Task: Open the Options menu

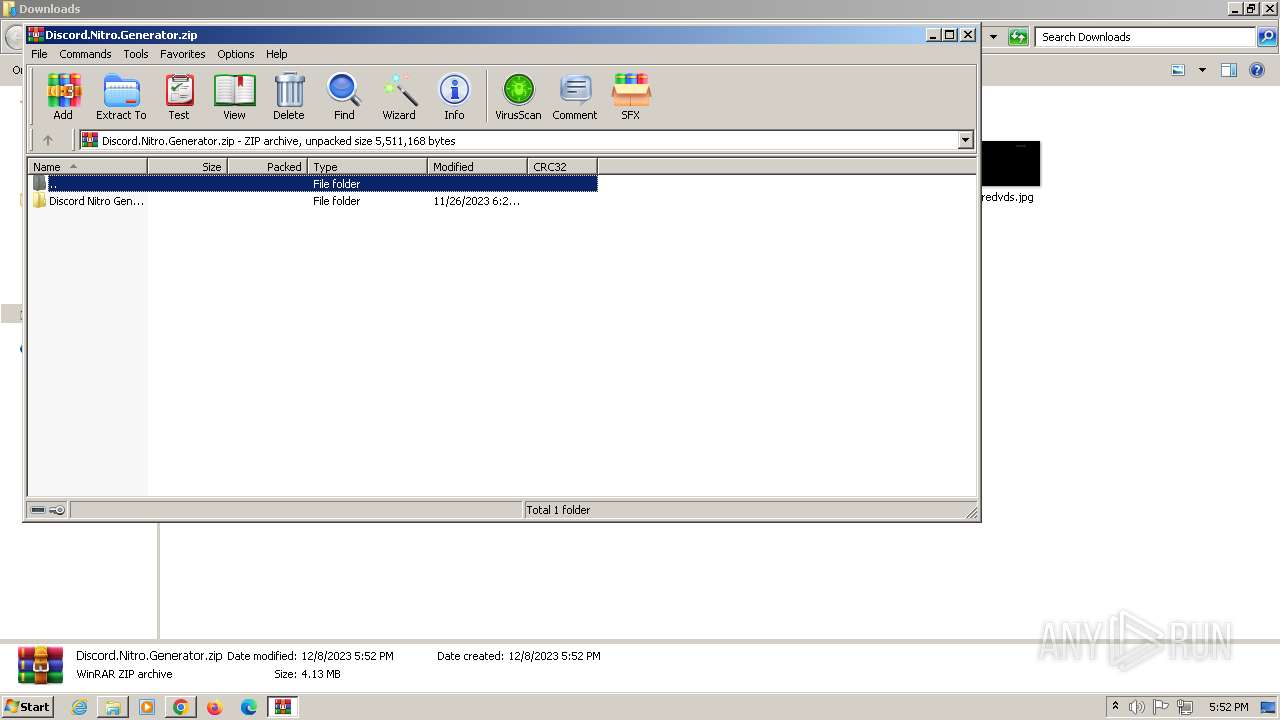Action: coord(236,54)
